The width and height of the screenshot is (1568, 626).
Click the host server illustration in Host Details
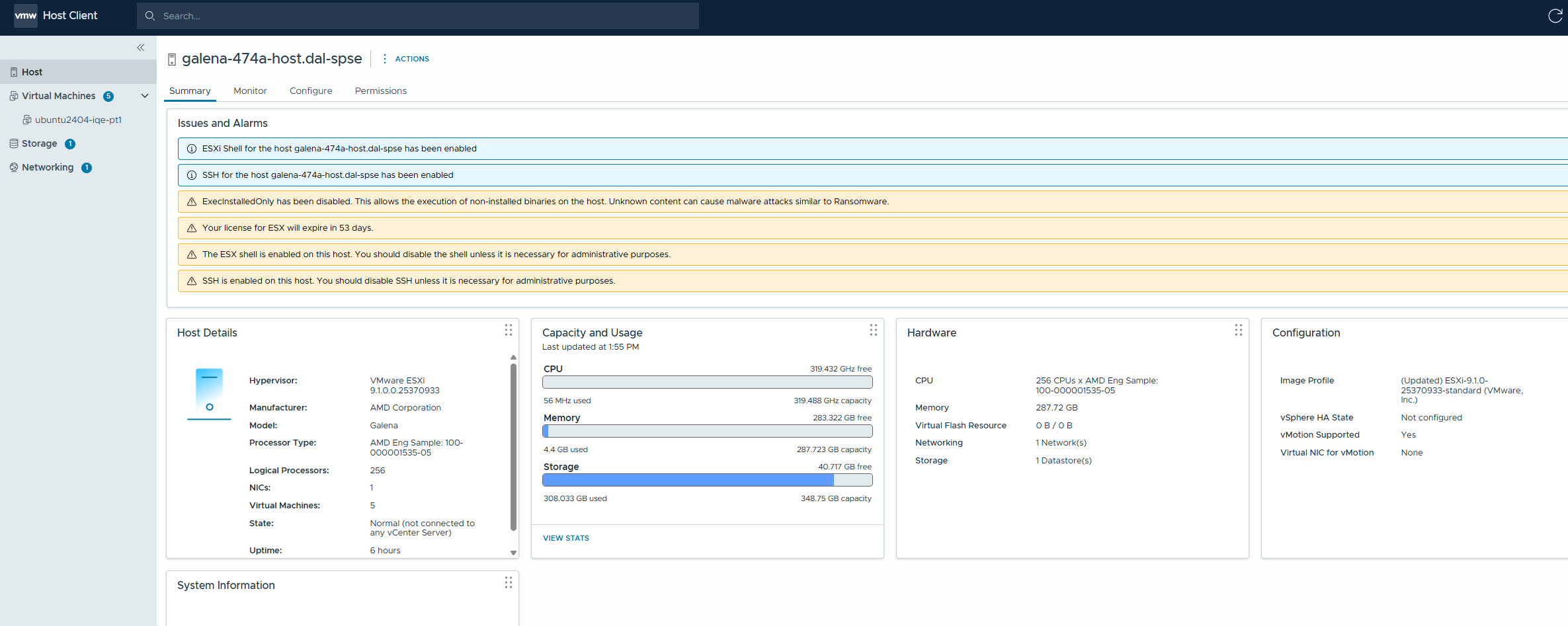click(x=209, y=394)
